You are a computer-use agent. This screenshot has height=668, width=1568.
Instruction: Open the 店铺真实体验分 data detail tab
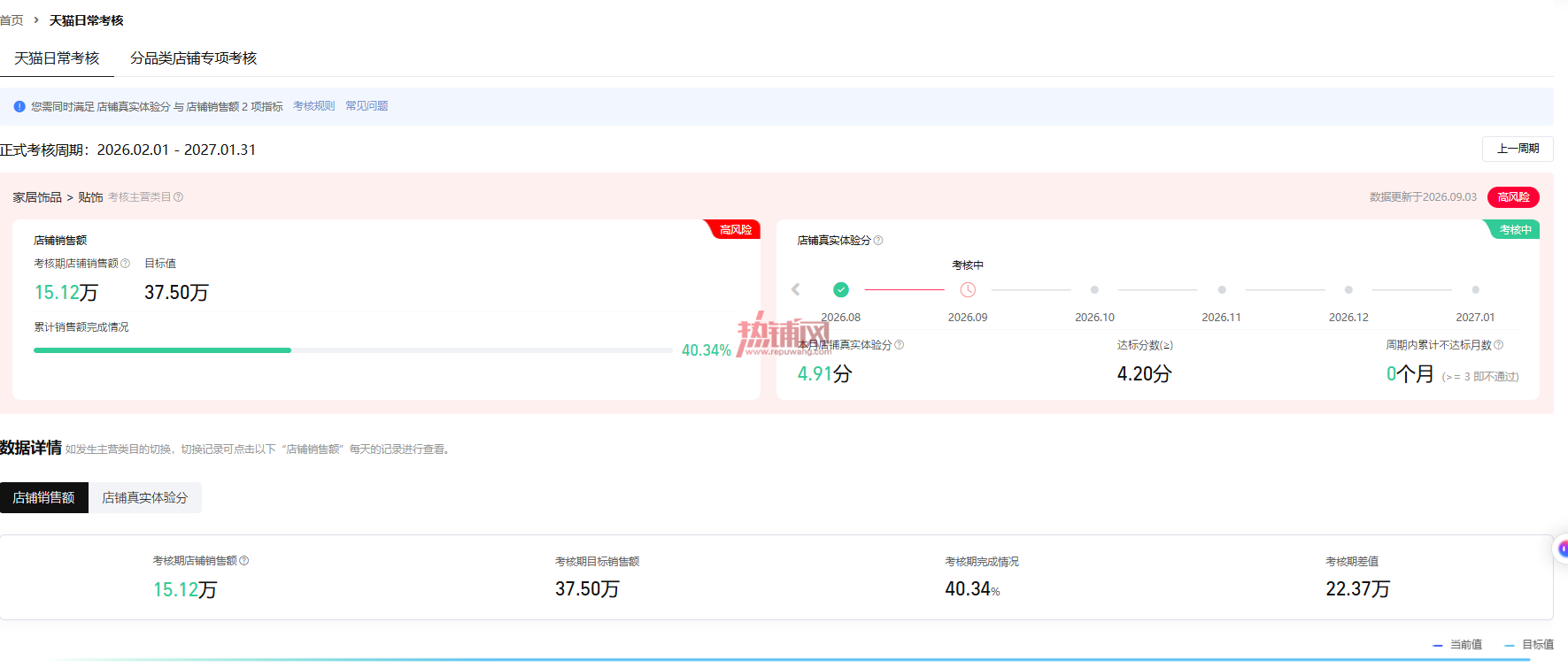point(145,497)
